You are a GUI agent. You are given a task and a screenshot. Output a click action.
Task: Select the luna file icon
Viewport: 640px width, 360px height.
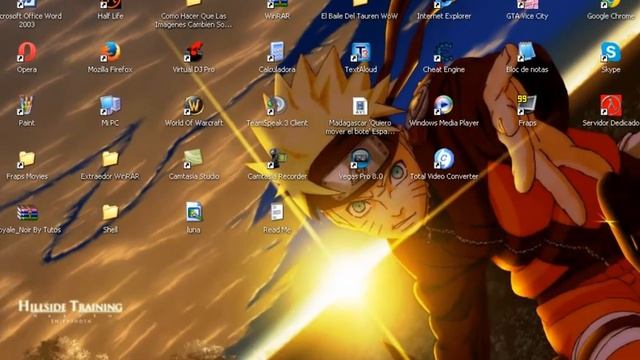tap(193, 212)
